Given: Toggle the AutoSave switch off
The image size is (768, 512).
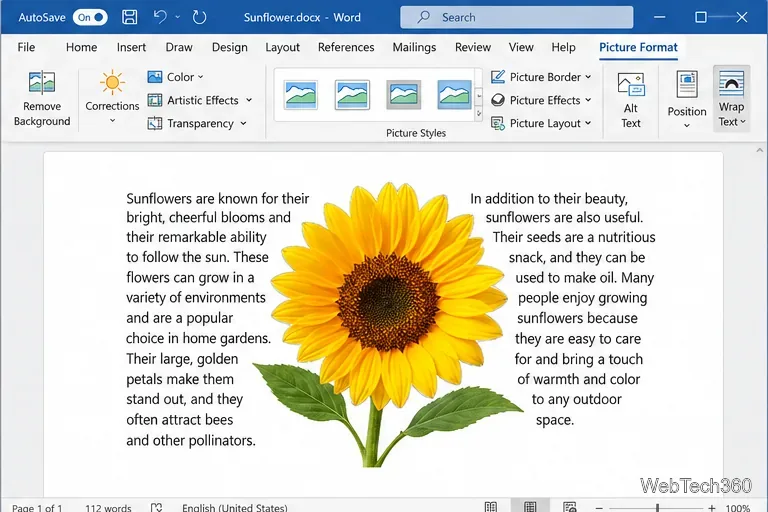Looking at the screenshot, I should [x=90, y=18].
